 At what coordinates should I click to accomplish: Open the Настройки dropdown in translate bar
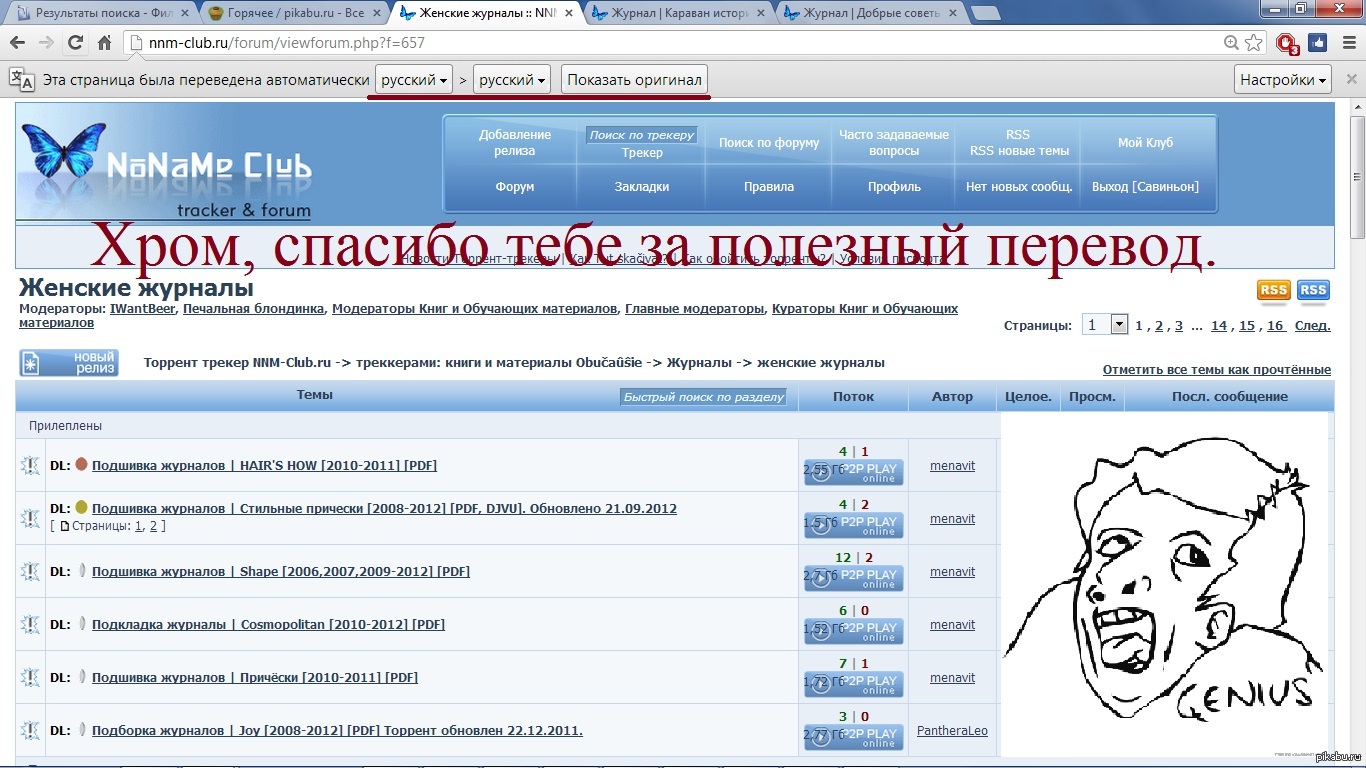[x=1283, y=80]
